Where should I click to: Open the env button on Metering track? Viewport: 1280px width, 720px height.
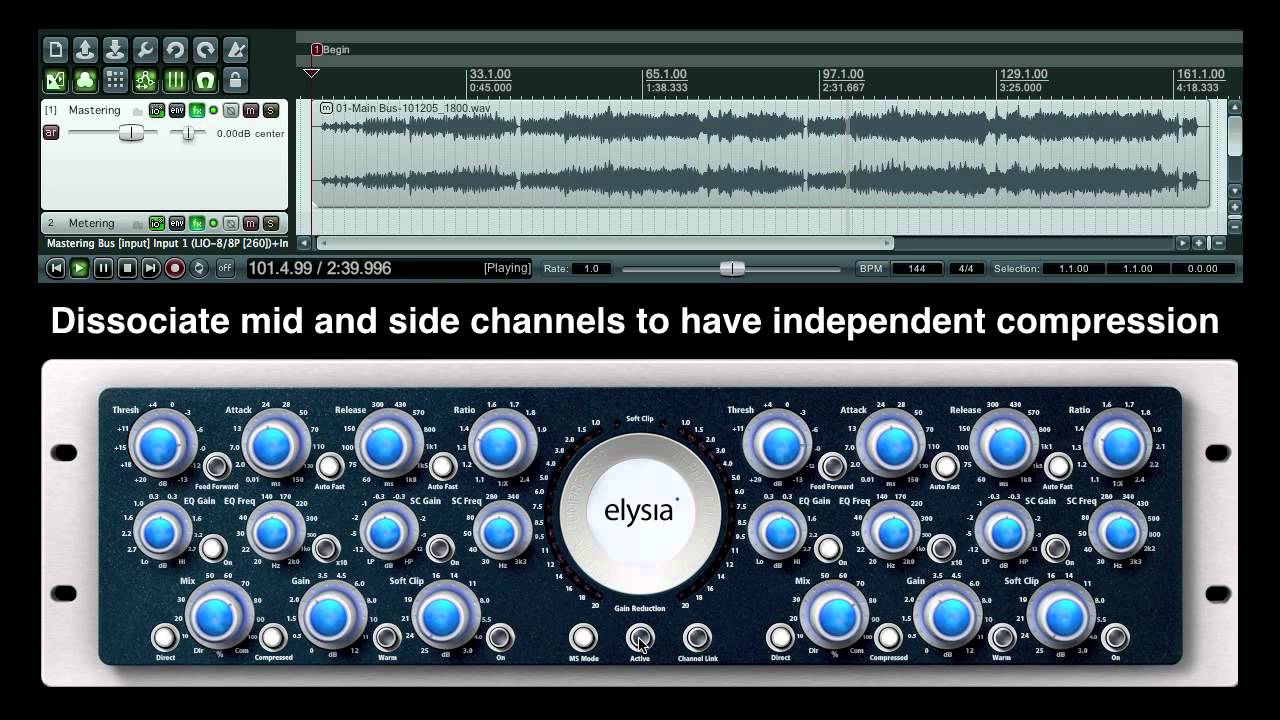(177, 223)
